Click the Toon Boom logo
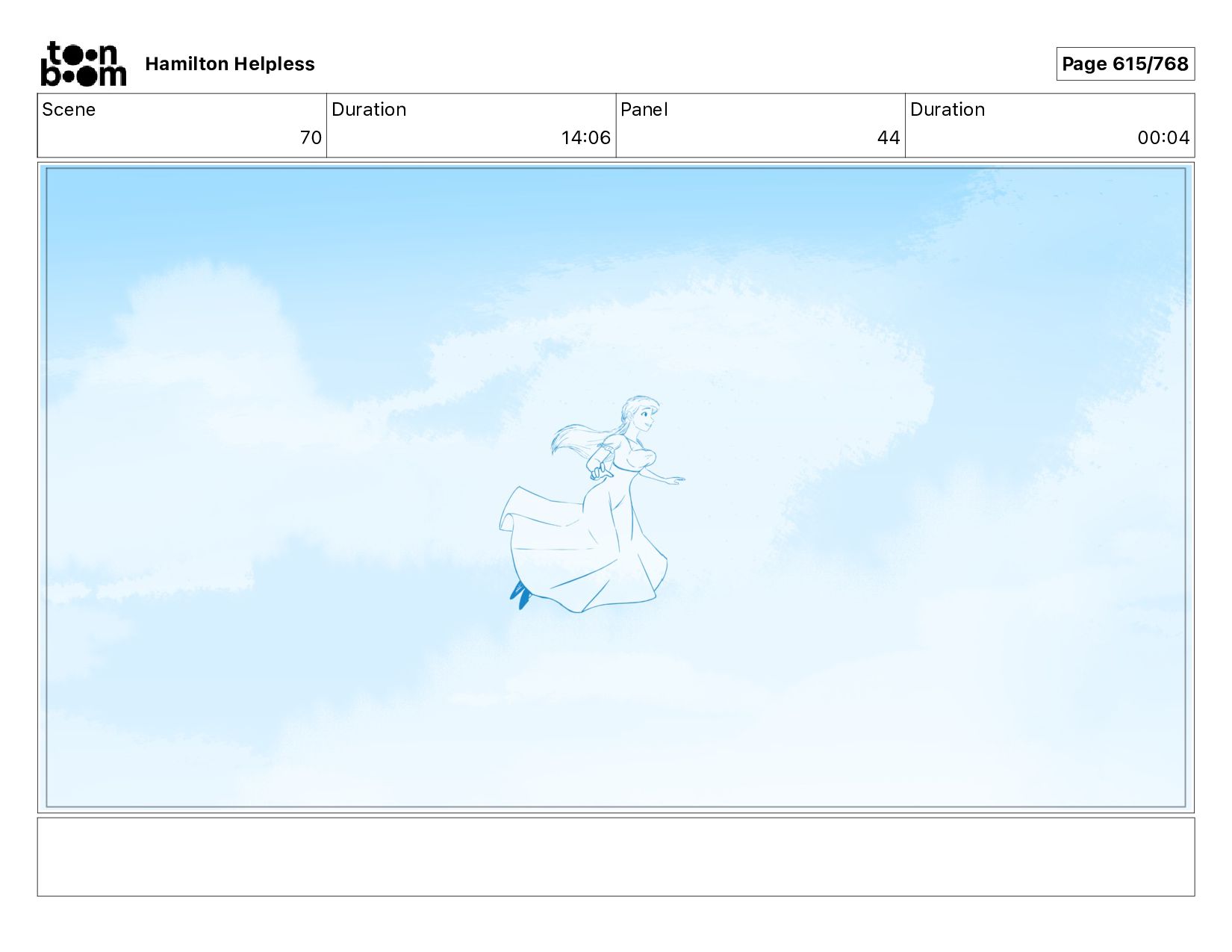Image resolution: width=1232 pixels, height=952 pixels. click(83, 64)
